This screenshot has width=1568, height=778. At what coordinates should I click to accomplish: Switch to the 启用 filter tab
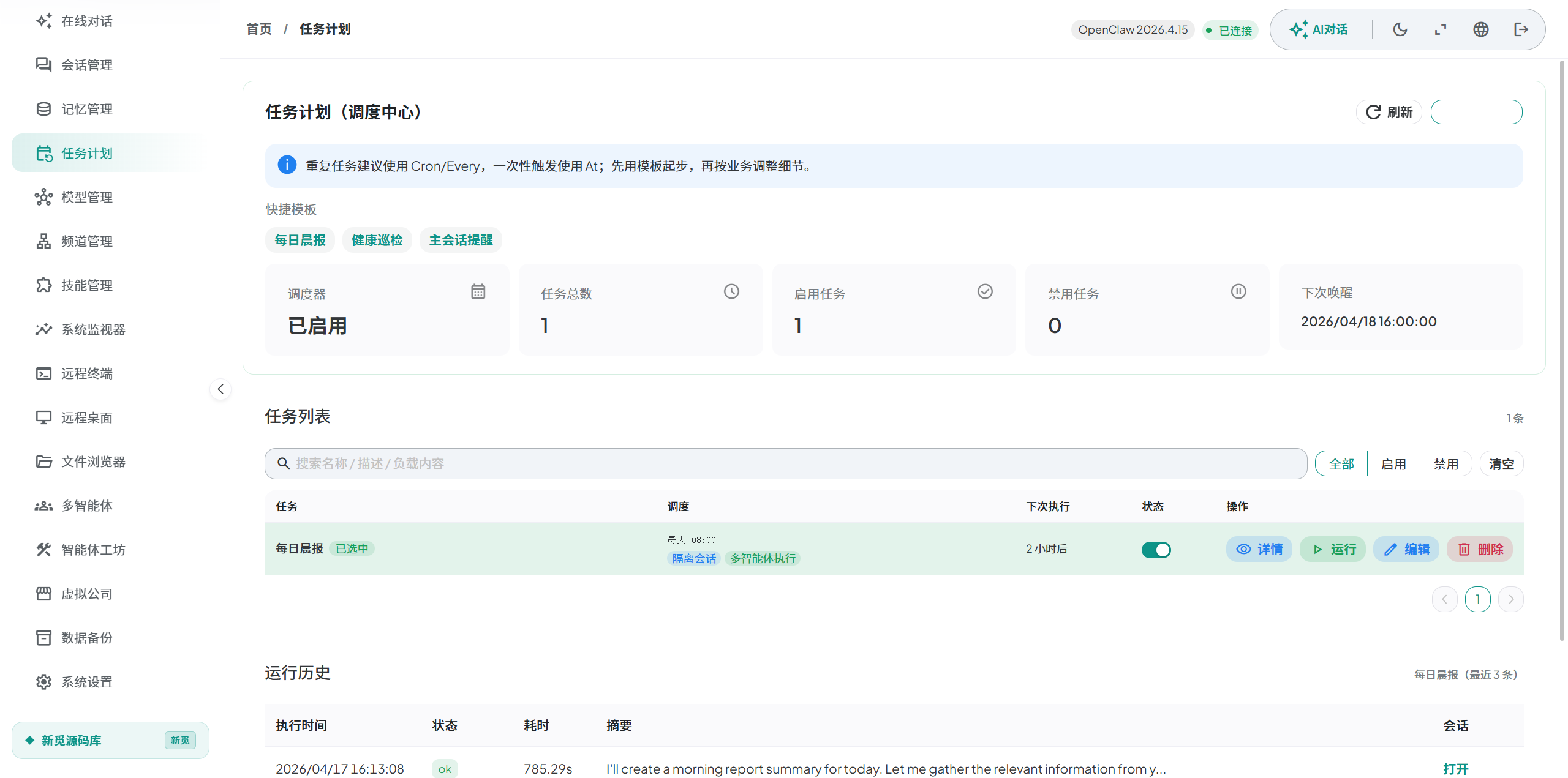tap(1394, 463)
